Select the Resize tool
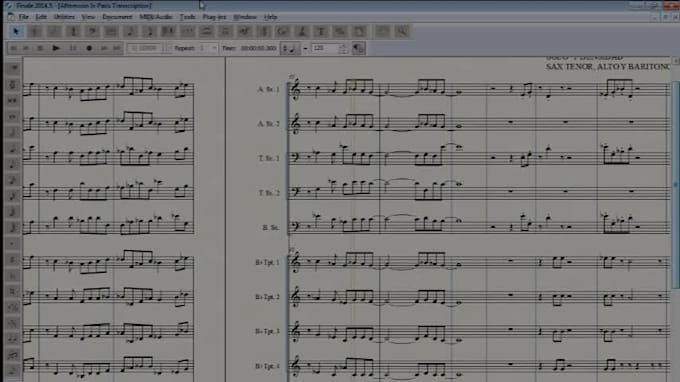Image resolution: width=680 pixels, height=382 pixels. tap(340, 32)
